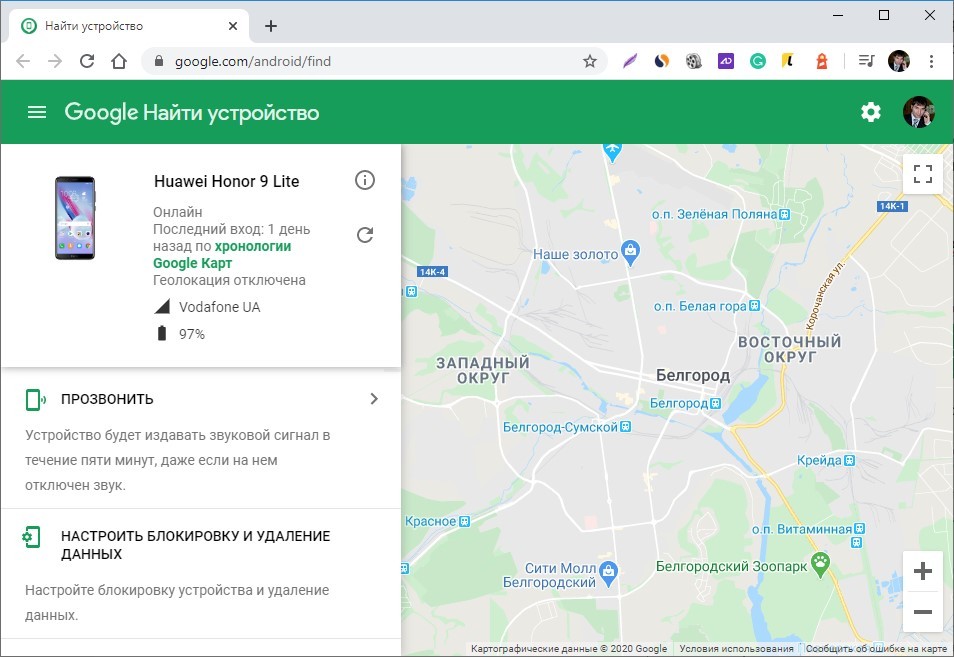Reload the page

point(87,61)
